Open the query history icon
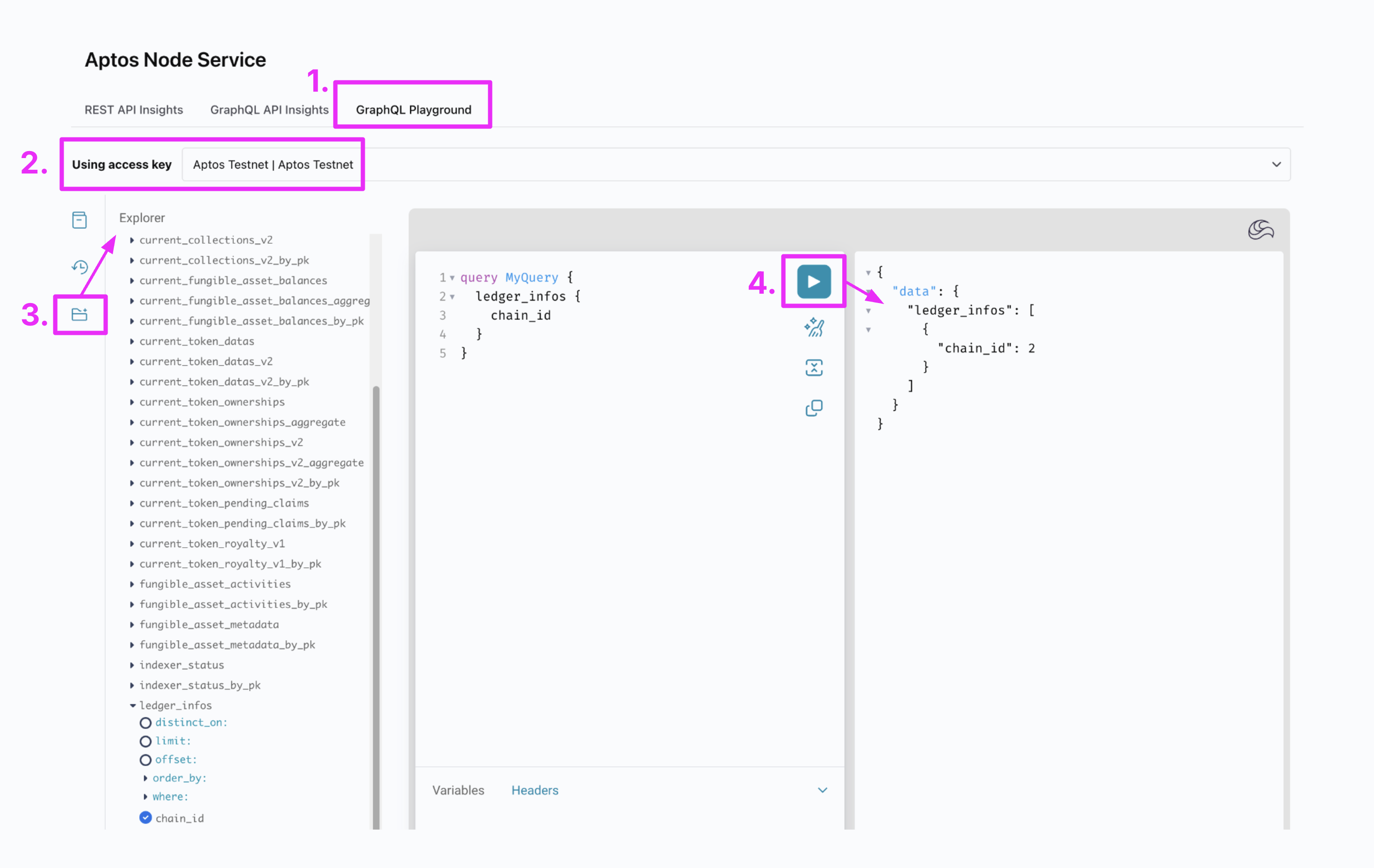Screen dimensions: 1374x868 click(x=80, y=267)
